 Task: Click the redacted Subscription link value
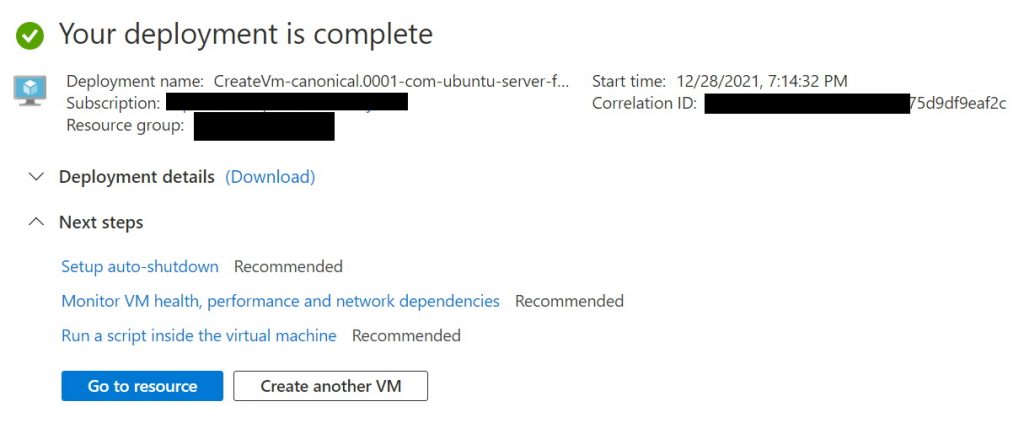(287, 102)
